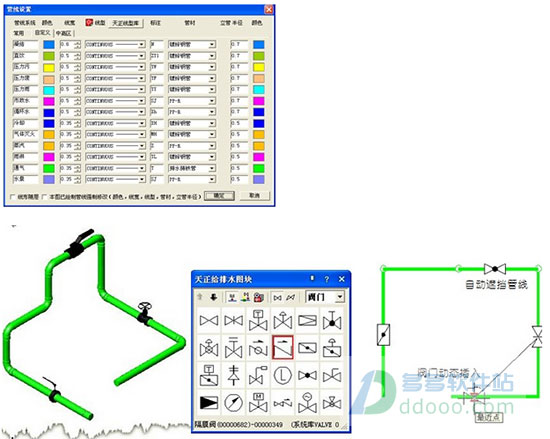Change the 气体灭火 left orange swatch
The height and width of the screenshot is (439, 550).
(49, 134)
